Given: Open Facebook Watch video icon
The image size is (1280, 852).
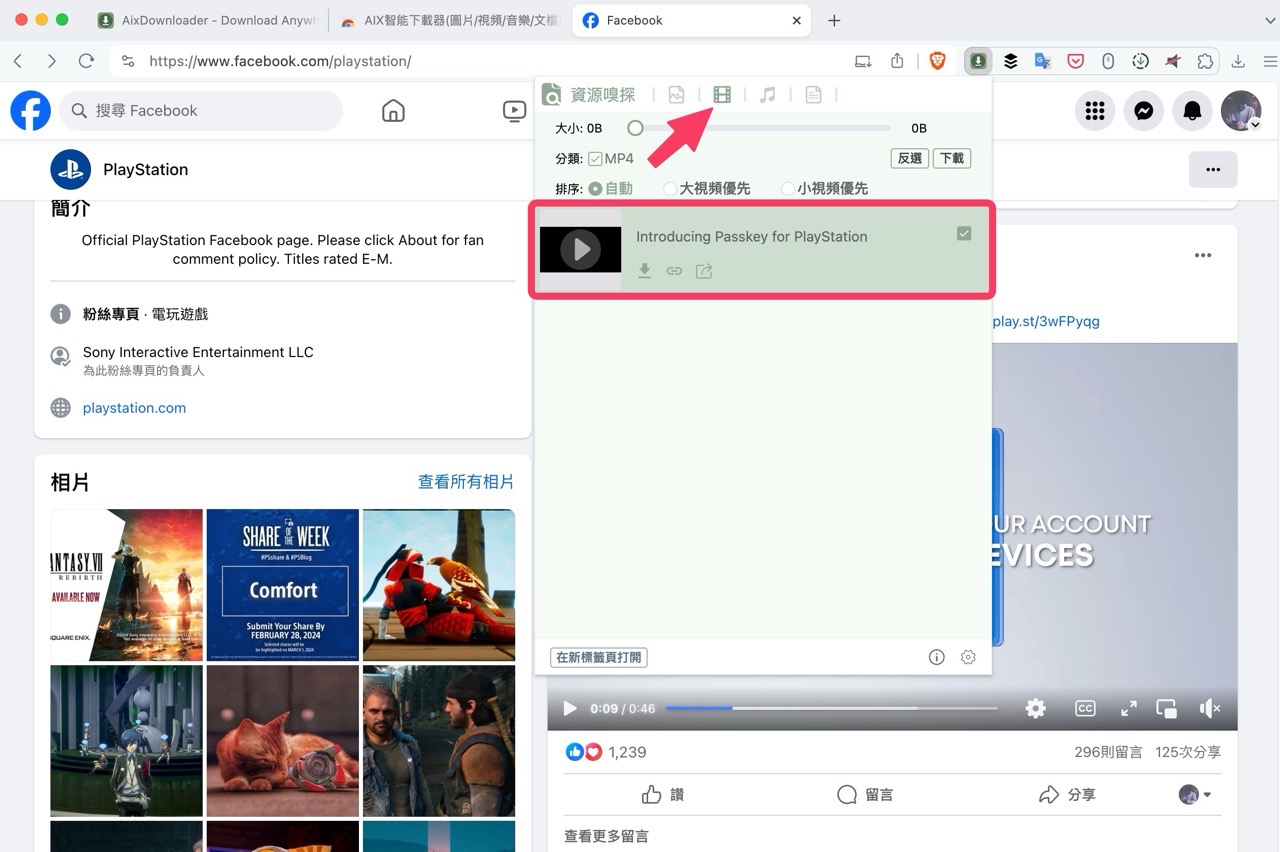Looking at the screenshot, I should pyautogui.click(x=514, y=111).
